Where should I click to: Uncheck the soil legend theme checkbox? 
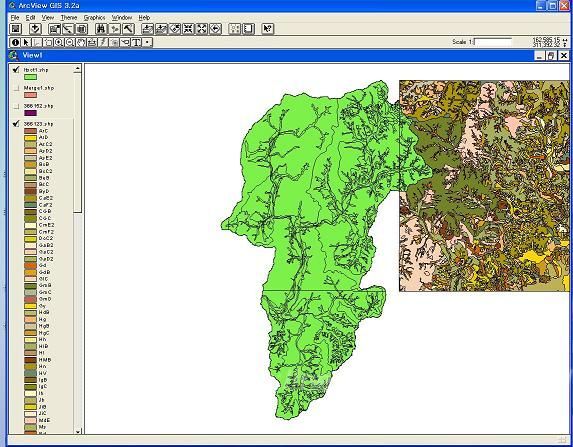(x=16, y=124)
